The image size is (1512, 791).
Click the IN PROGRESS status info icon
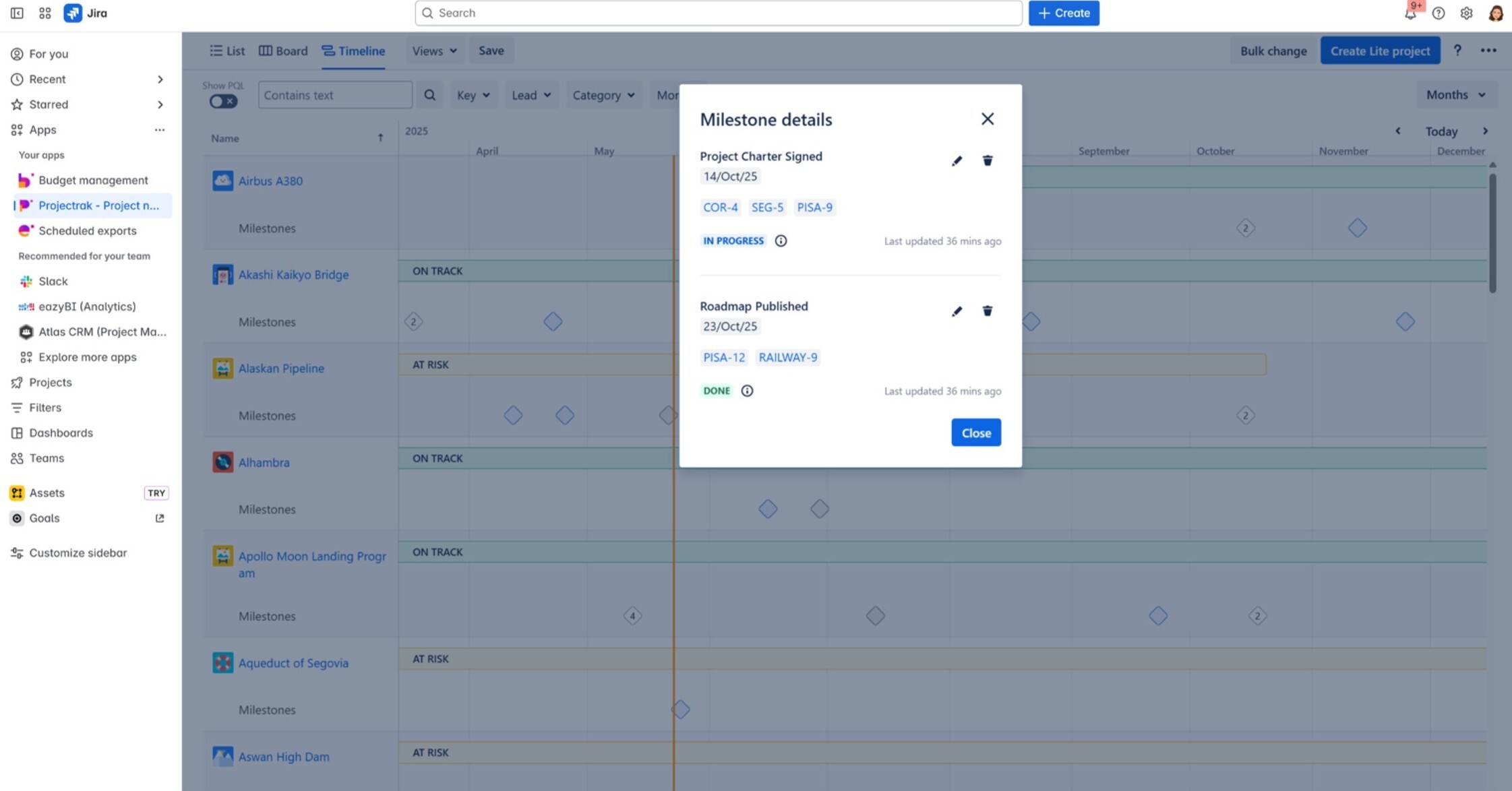coord(781,241)
